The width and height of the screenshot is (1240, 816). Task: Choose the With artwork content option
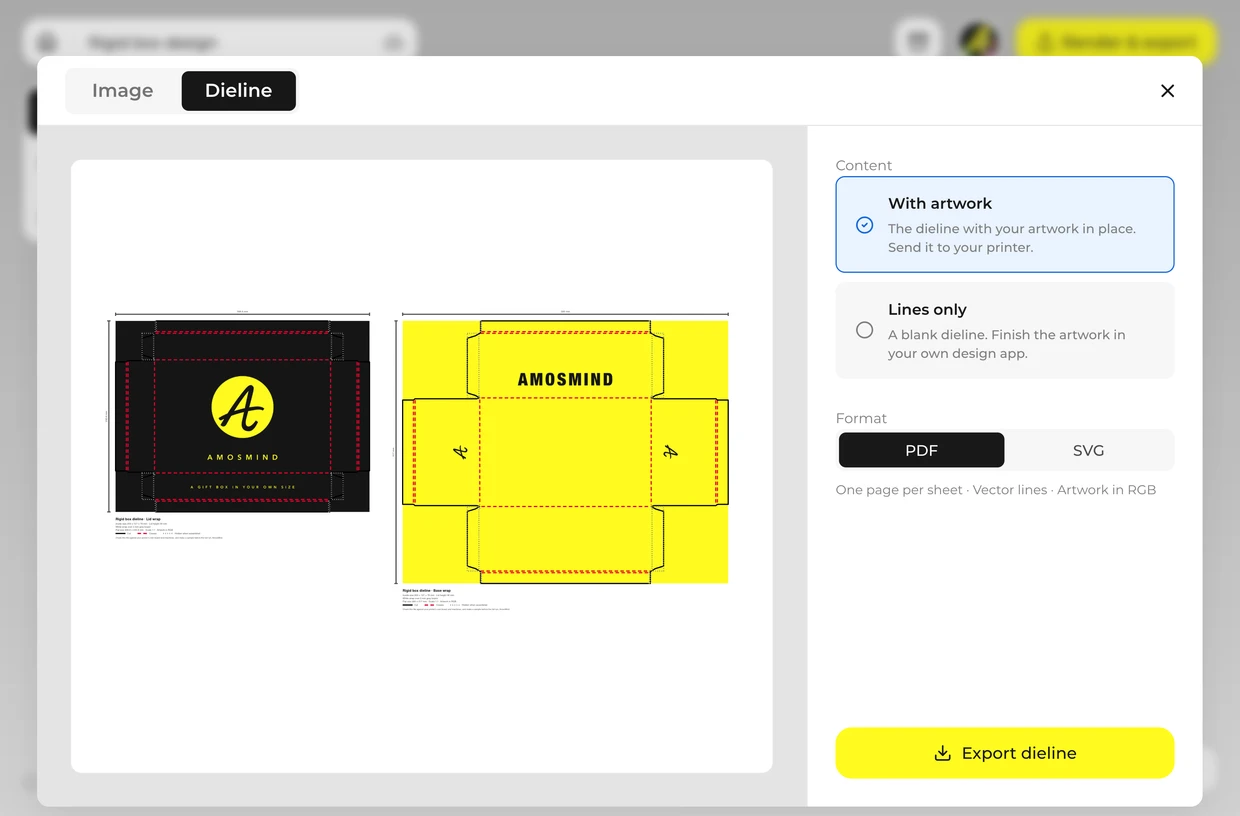(x=1005, y=225)
